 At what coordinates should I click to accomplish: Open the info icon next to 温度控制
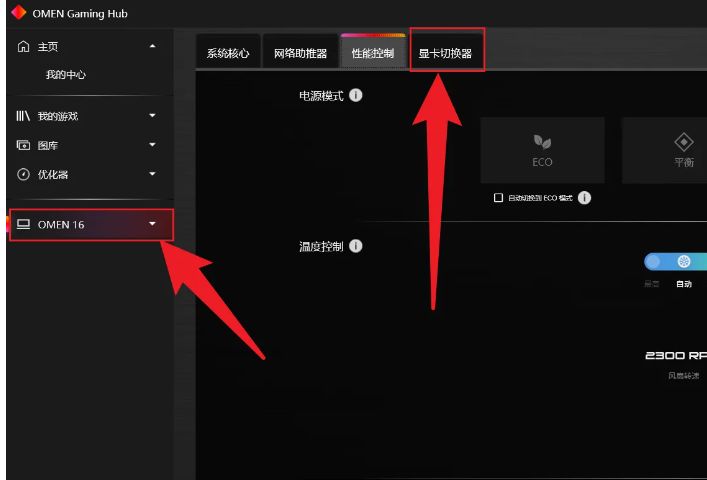pyautogui.click(x=356, y=246)
